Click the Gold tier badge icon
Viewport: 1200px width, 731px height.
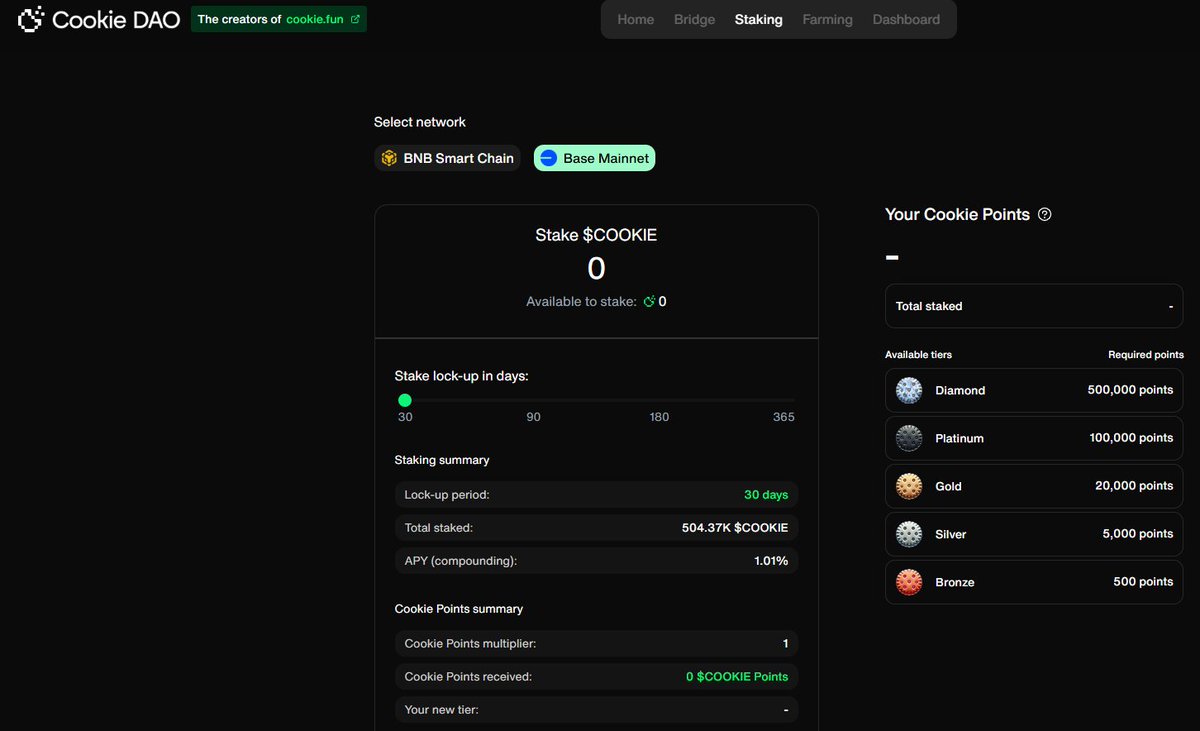(x=909, y=486)
